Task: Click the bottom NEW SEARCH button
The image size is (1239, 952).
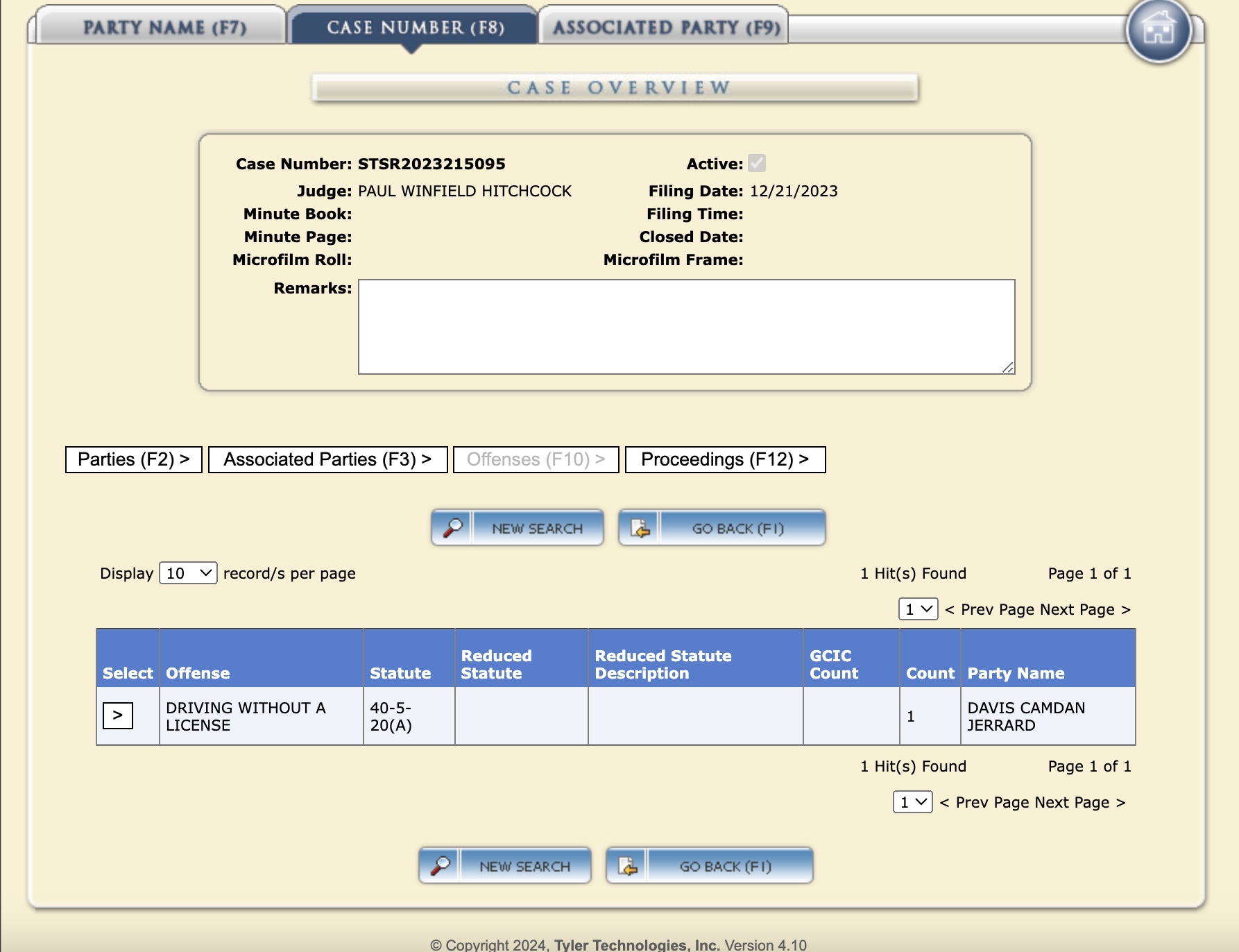Action: click(x=504, y=866)
